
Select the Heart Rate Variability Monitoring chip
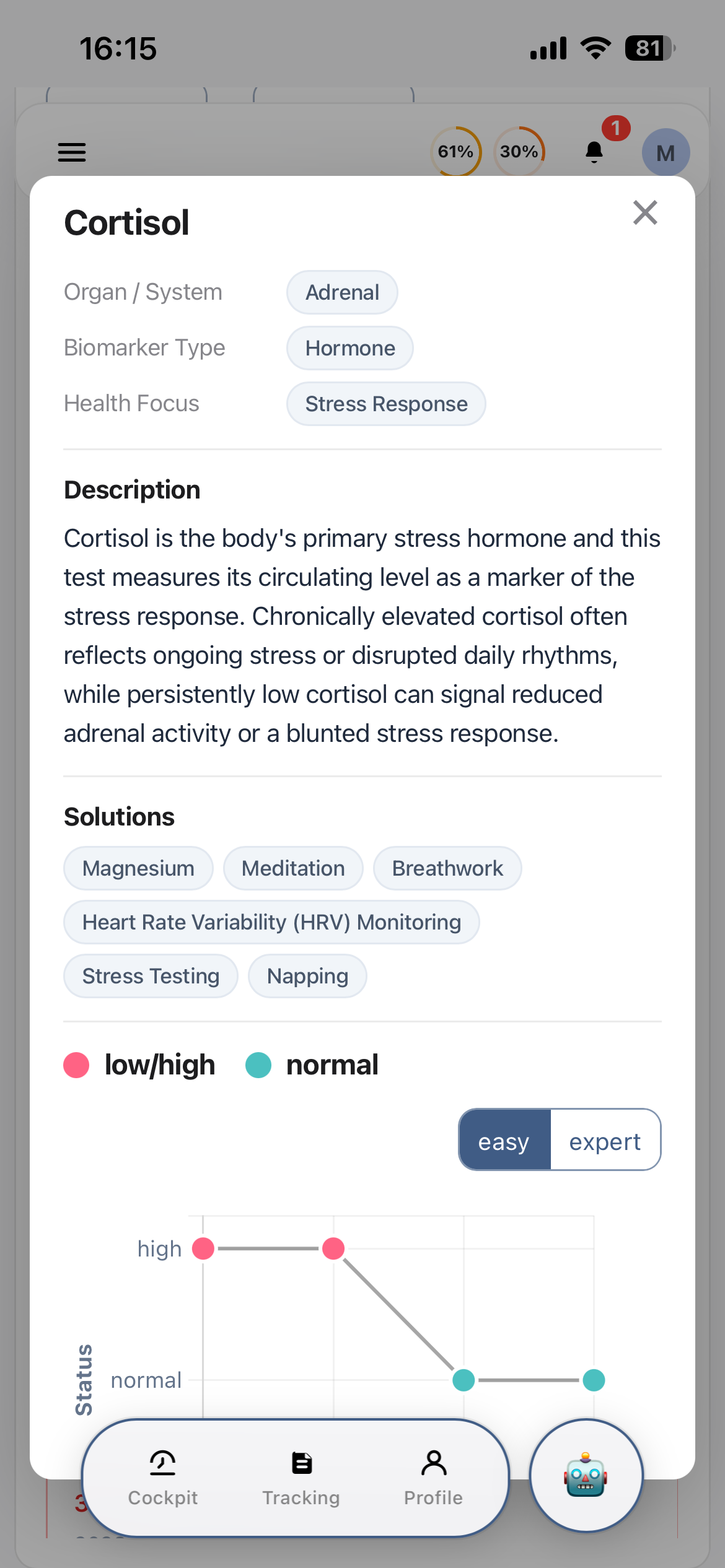pyautogui.click(x=271, y=922)
